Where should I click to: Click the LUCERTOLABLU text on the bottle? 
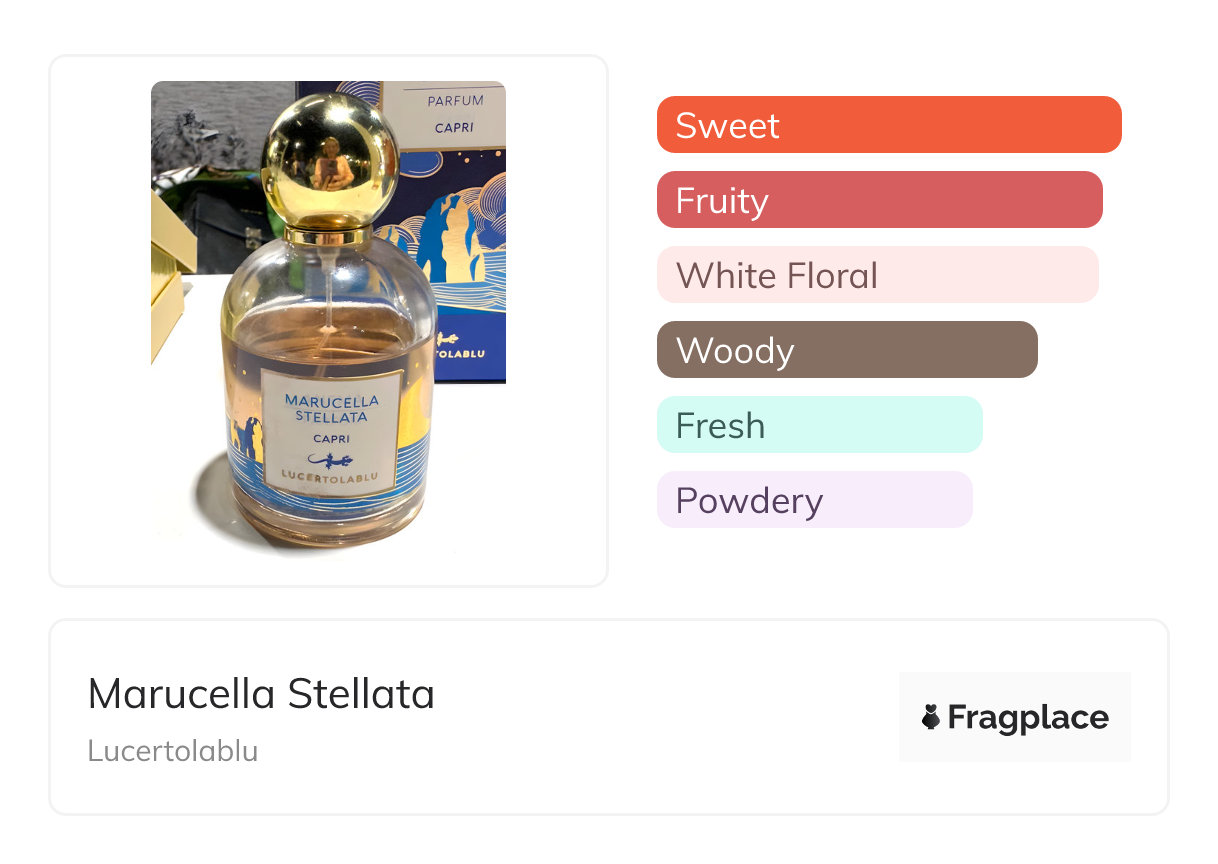click(x=330, y=478)
